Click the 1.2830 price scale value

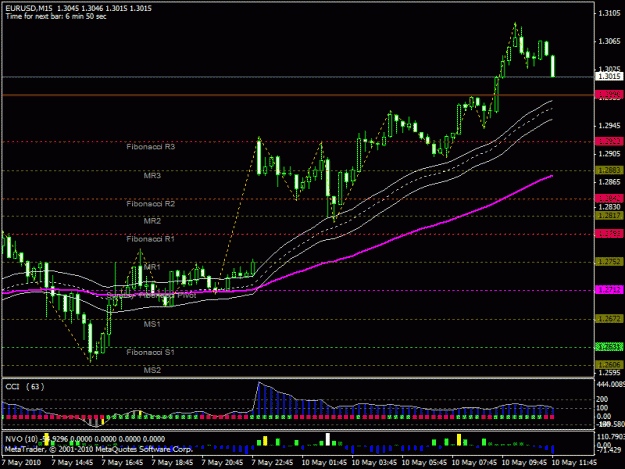[609, 207]
